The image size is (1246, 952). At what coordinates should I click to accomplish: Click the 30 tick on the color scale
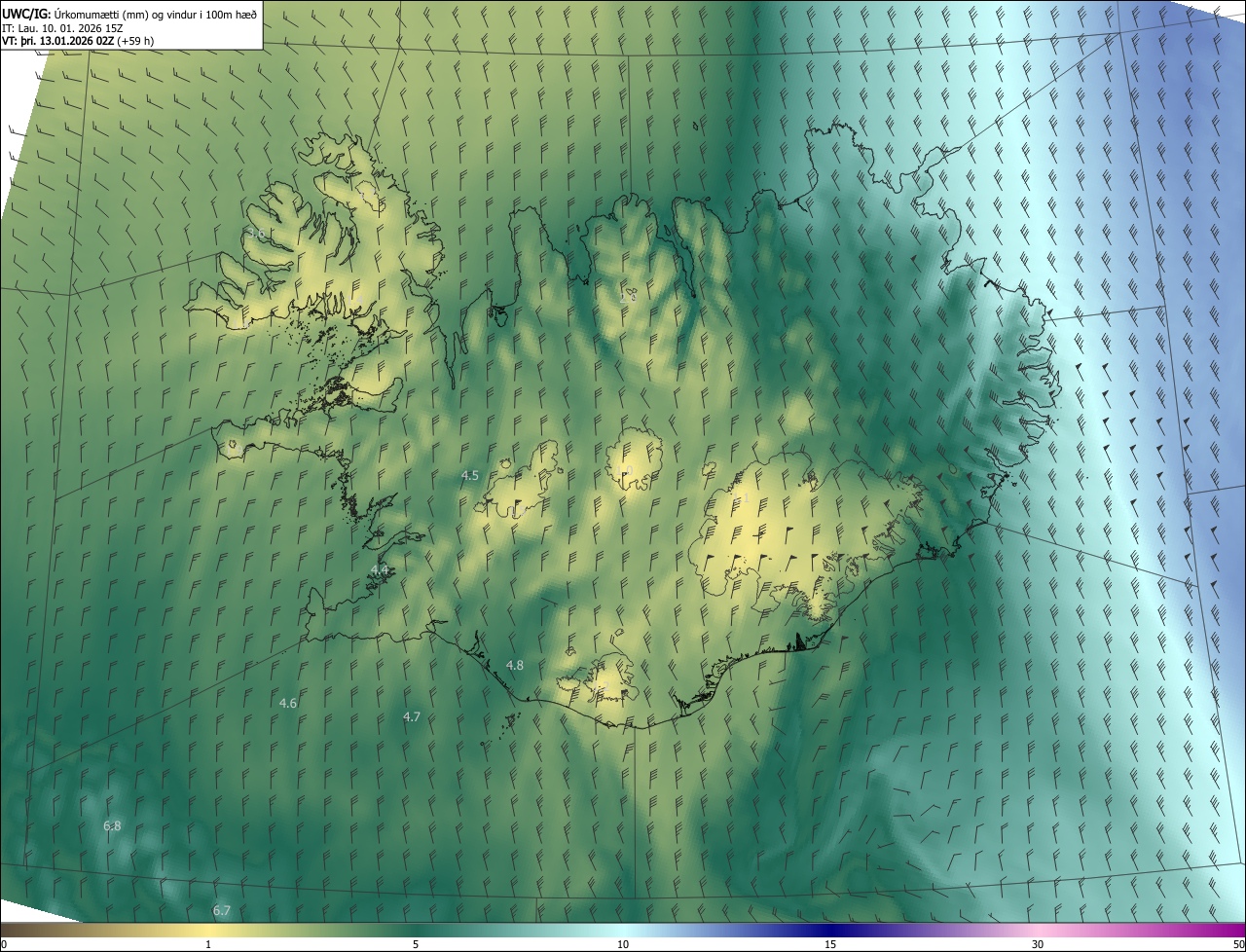[1038, 944]
